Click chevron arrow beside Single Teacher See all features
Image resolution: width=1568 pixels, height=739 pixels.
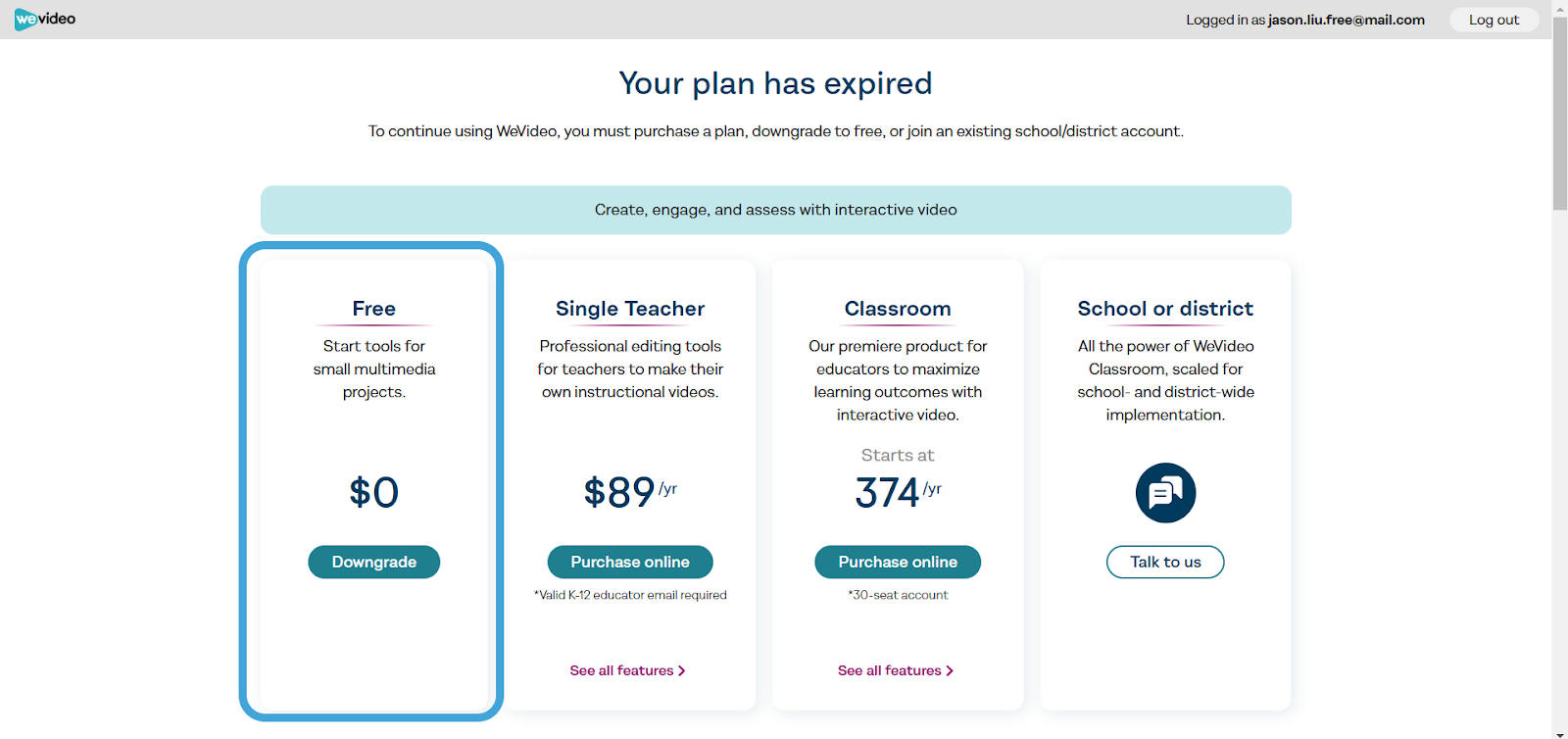682,671
